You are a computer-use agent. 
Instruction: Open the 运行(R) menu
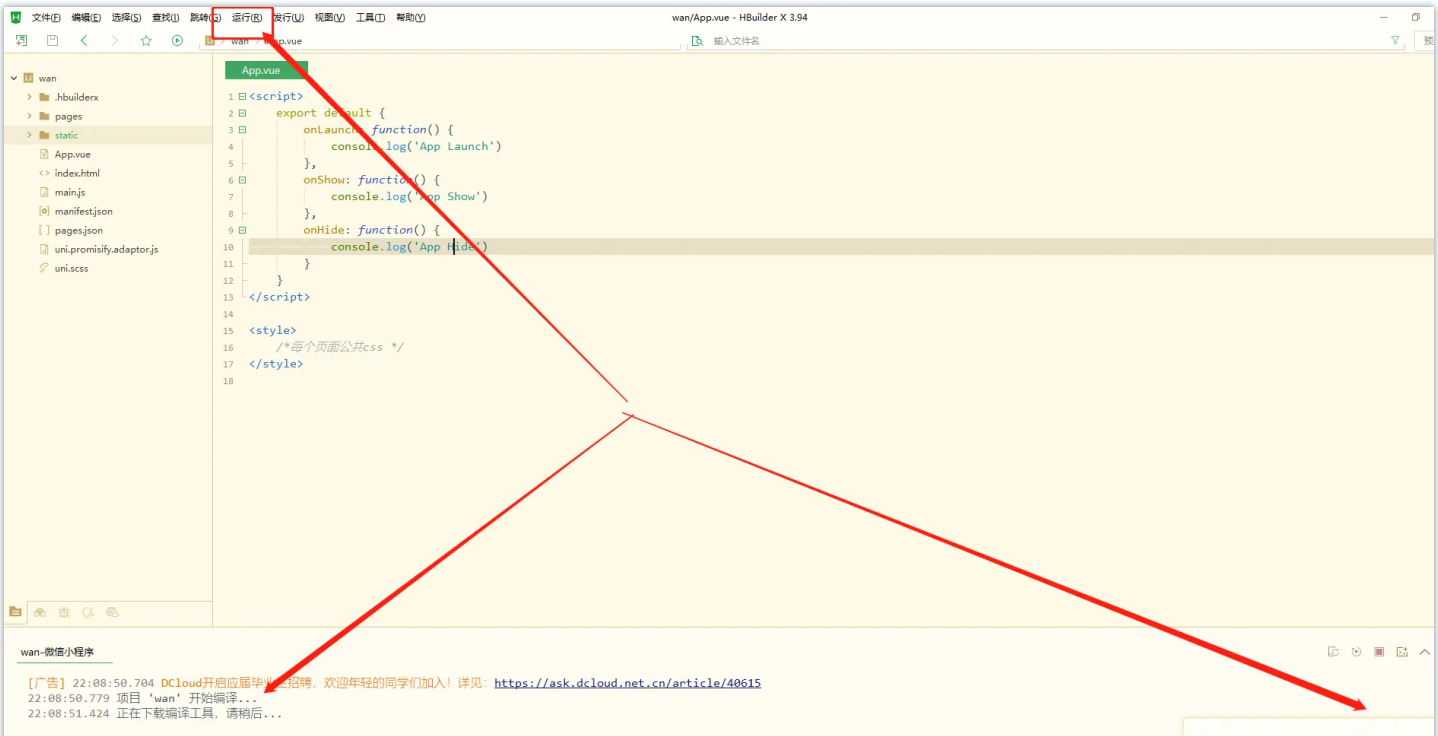(x=247, y=18)
